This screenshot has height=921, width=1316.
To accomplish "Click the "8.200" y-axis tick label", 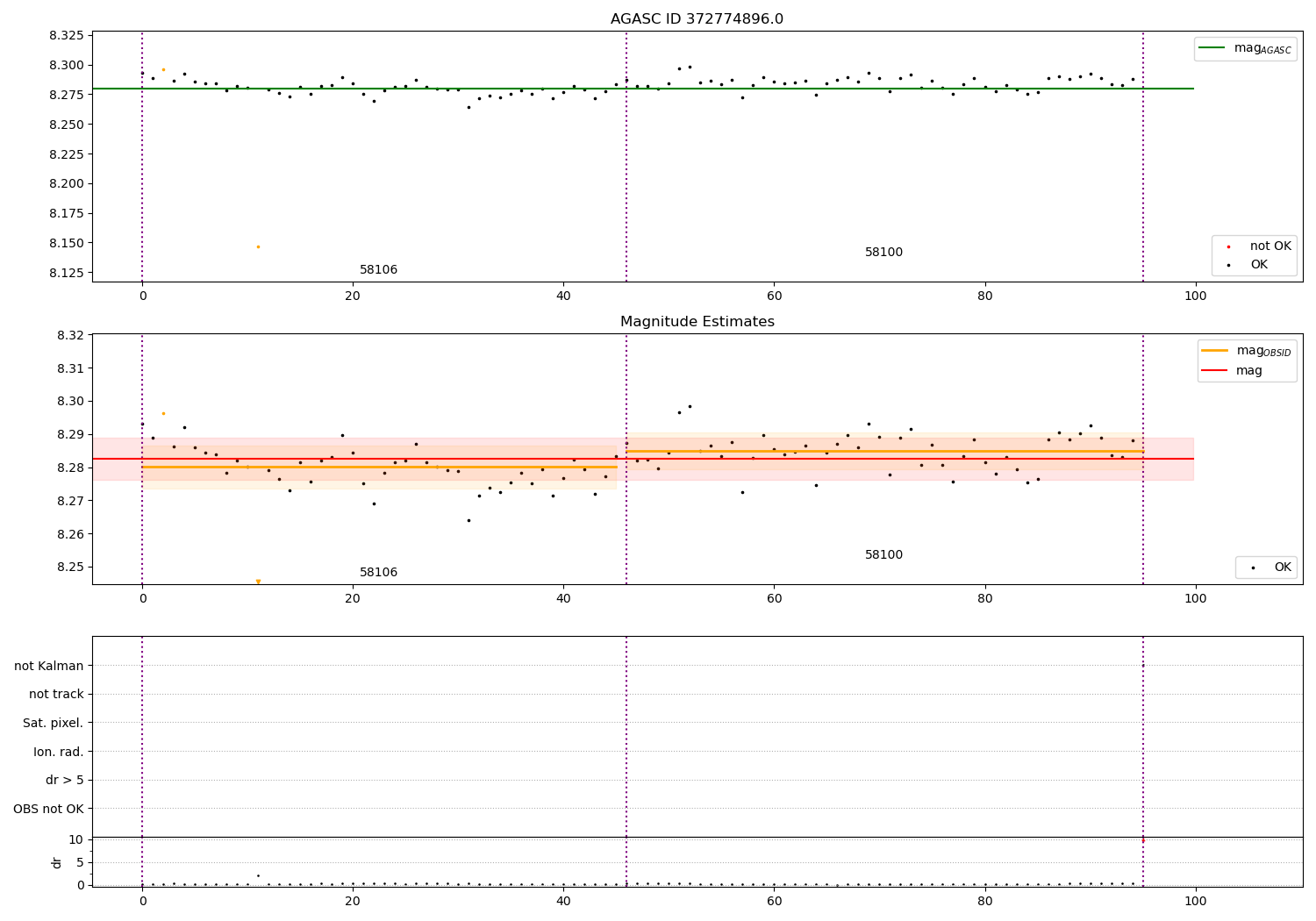I will (x=67, y=184).
